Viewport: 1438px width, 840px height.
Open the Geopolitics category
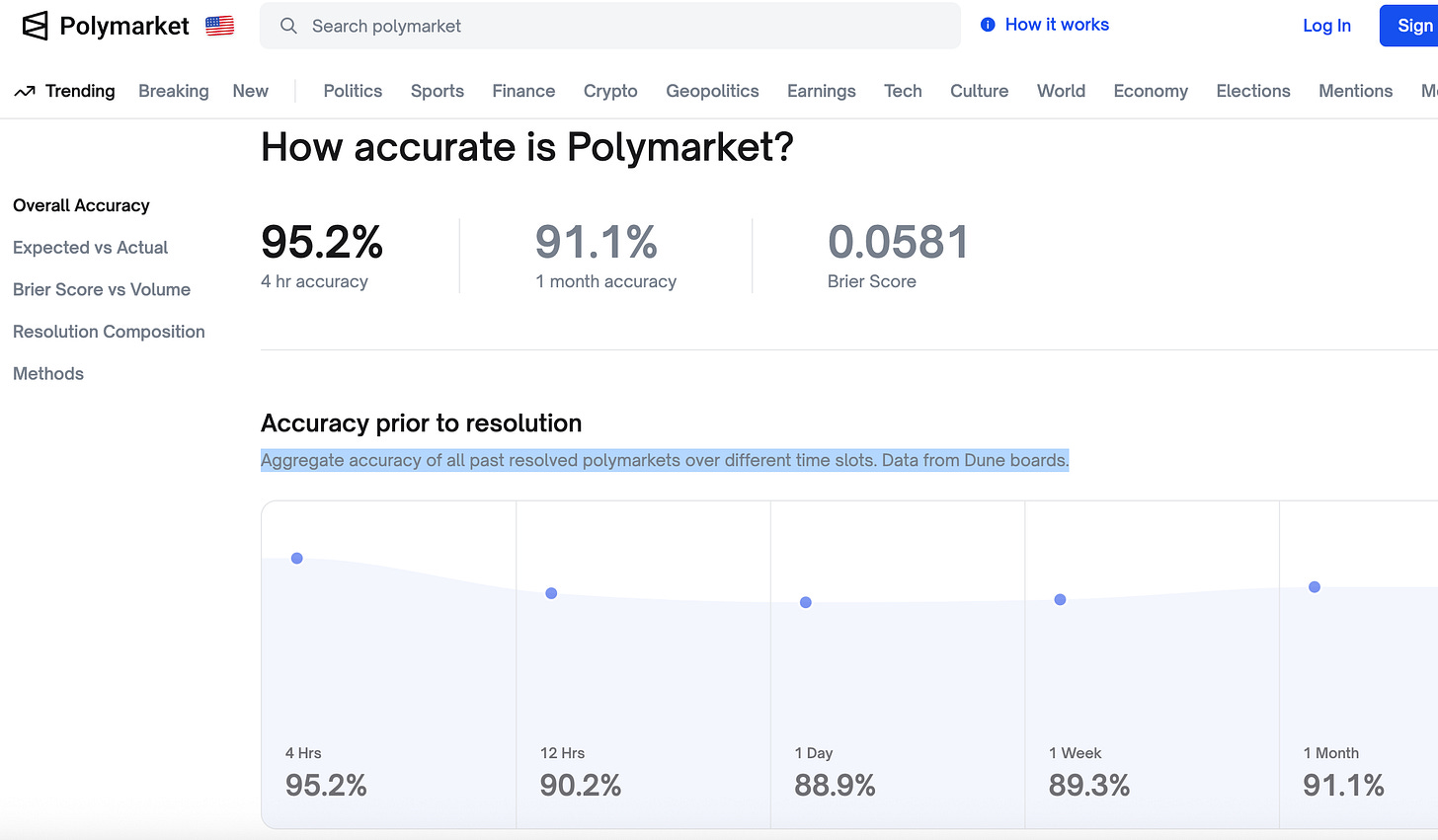click(712, 91)
